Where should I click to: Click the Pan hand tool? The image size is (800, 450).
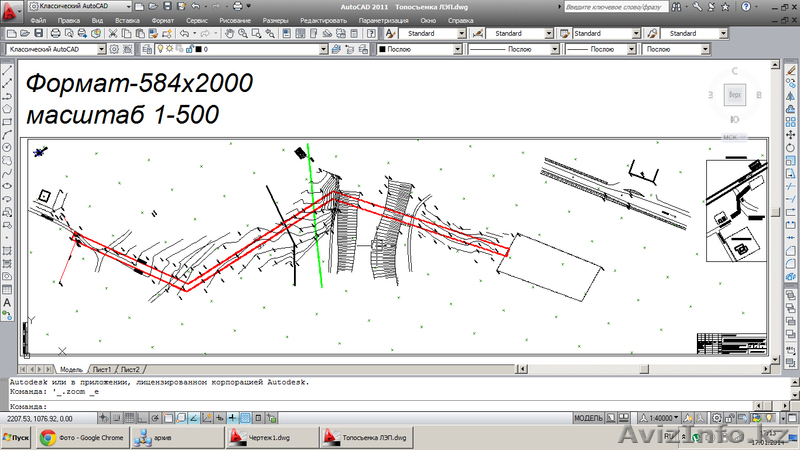tap(229, 33)
